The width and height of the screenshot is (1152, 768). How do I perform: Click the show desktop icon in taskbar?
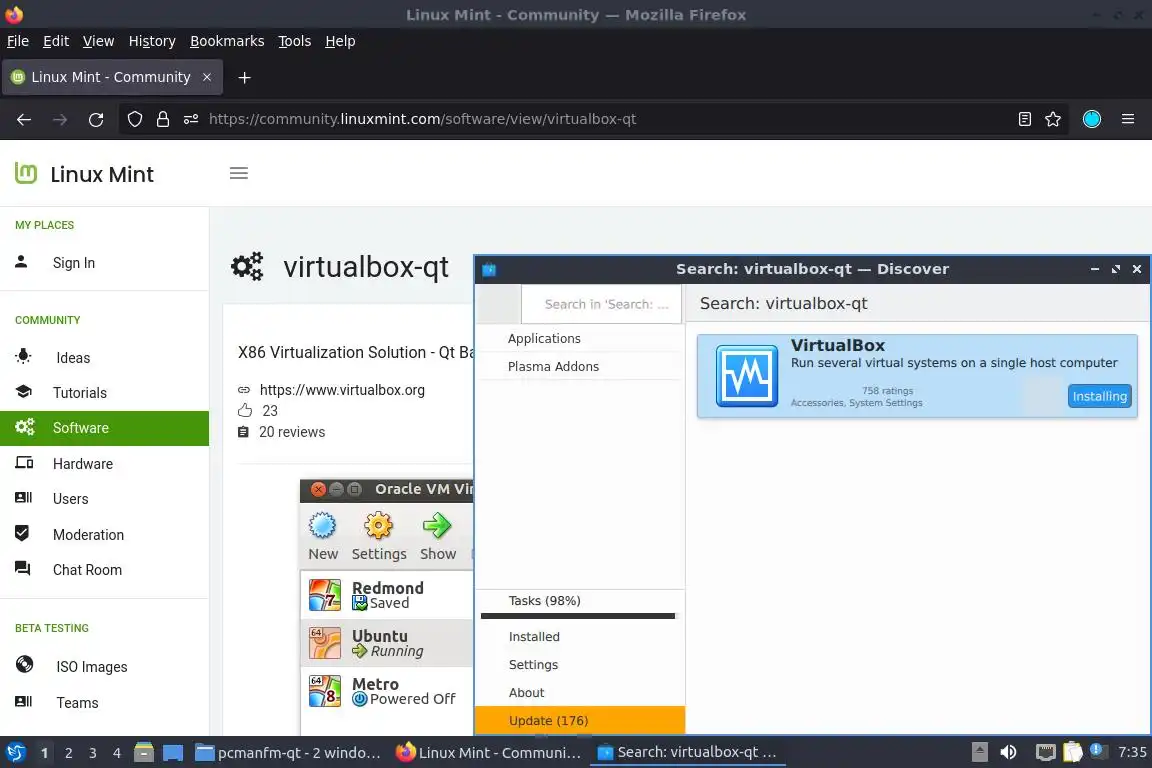point(173,753)
